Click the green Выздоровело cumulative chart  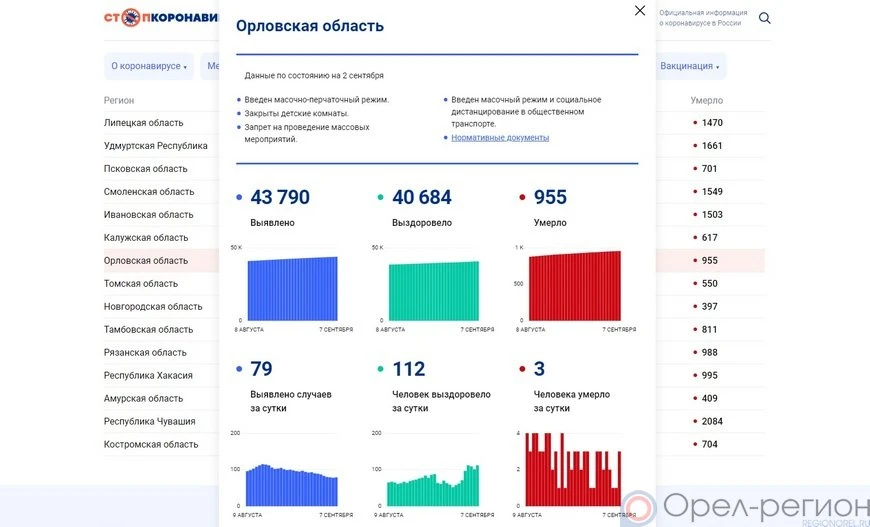tap(434, 290)
